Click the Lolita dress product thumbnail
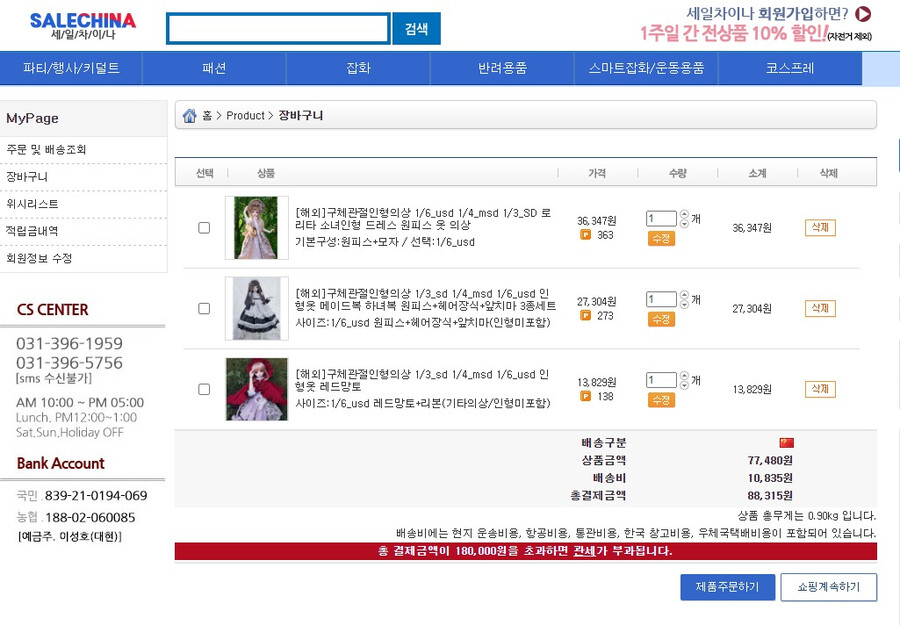 click(x=257, y=227)
